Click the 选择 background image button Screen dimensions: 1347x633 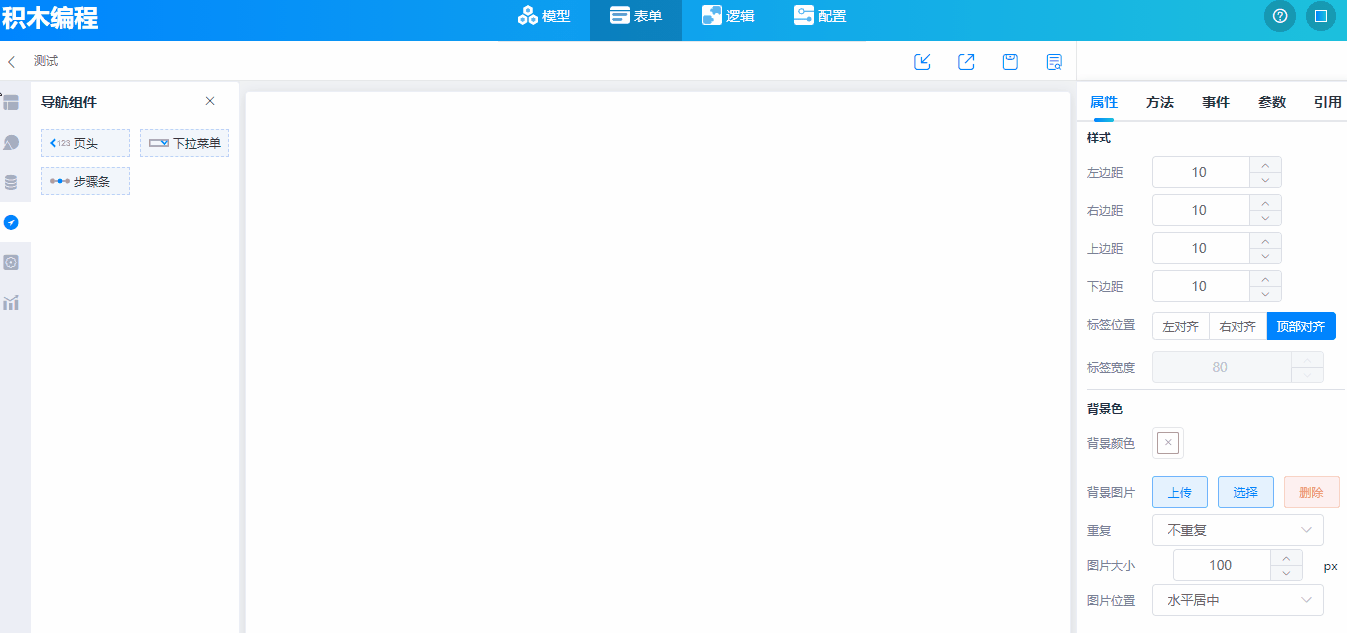[x=1246, y=492]
